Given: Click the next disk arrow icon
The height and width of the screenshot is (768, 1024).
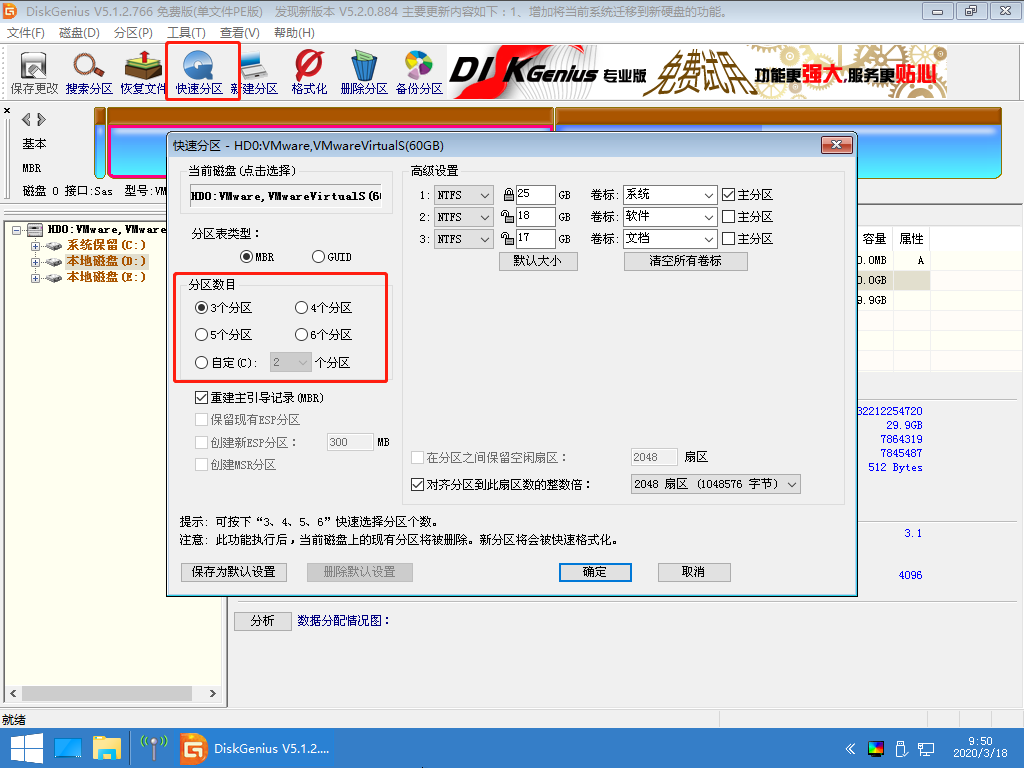Looking at the screenshot, I should pyautogui.click(x=41, y=120).
